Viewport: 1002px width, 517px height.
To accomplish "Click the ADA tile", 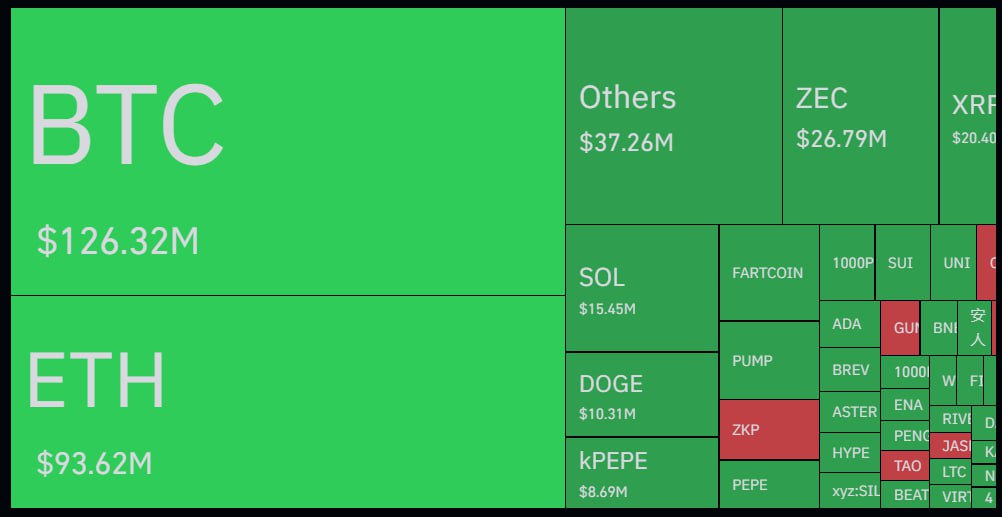I will point(848,324).
